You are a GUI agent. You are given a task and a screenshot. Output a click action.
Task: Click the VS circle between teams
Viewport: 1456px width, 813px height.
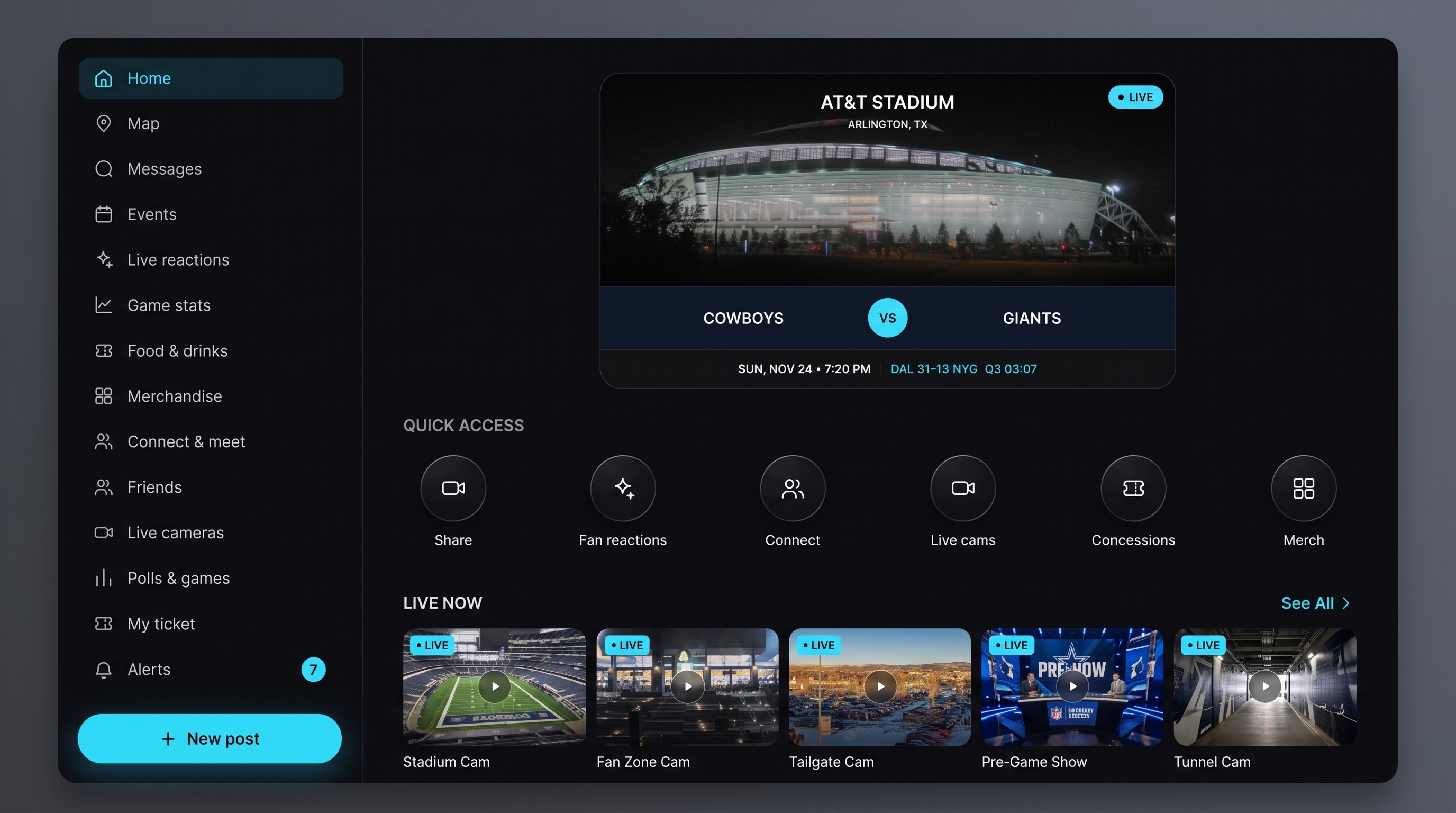click(x=887, y=318)
